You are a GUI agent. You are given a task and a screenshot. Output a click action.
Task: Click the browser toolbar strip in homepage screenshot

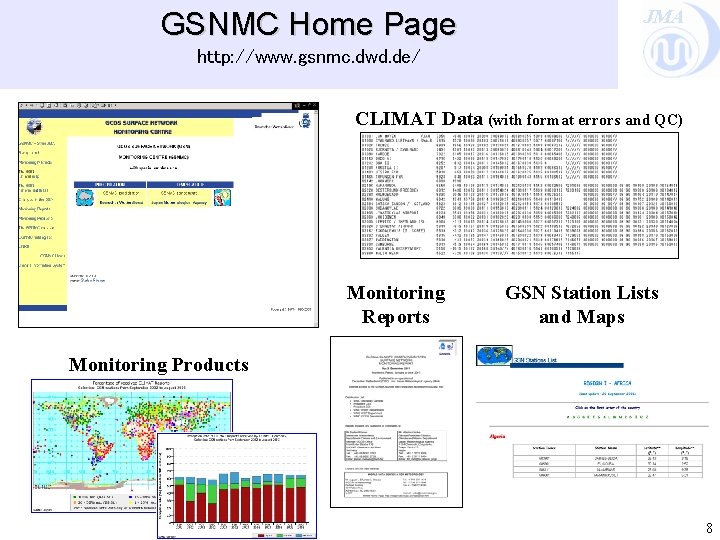click(x=156, y=106)
